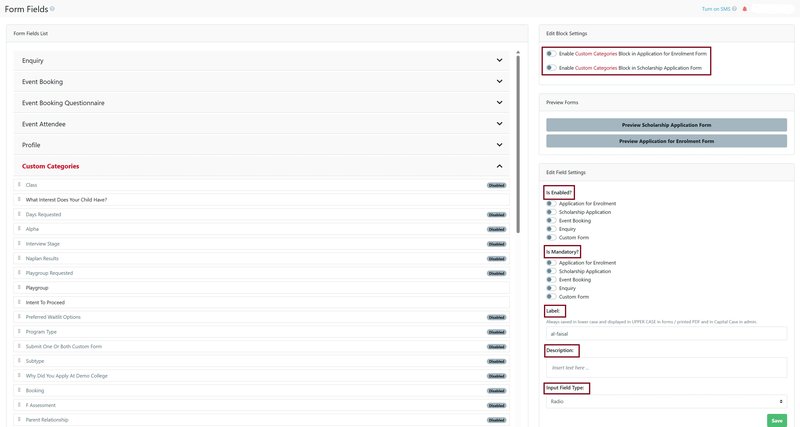Click the green Save button

tap(777, 420)
